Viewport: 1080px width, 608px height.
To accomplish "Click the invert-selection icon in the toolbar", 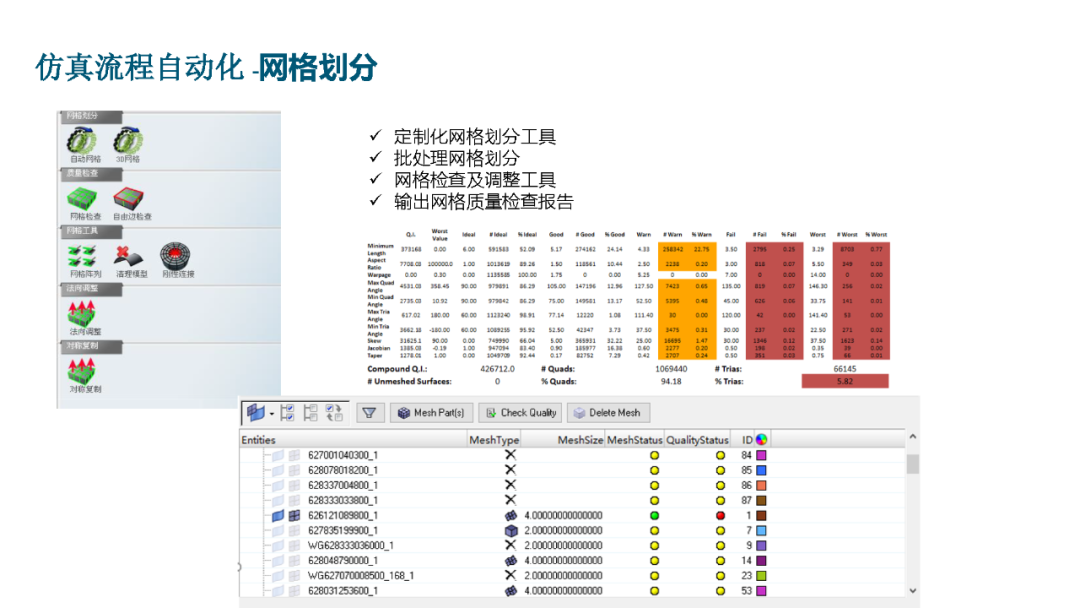I will click(334, 412).
